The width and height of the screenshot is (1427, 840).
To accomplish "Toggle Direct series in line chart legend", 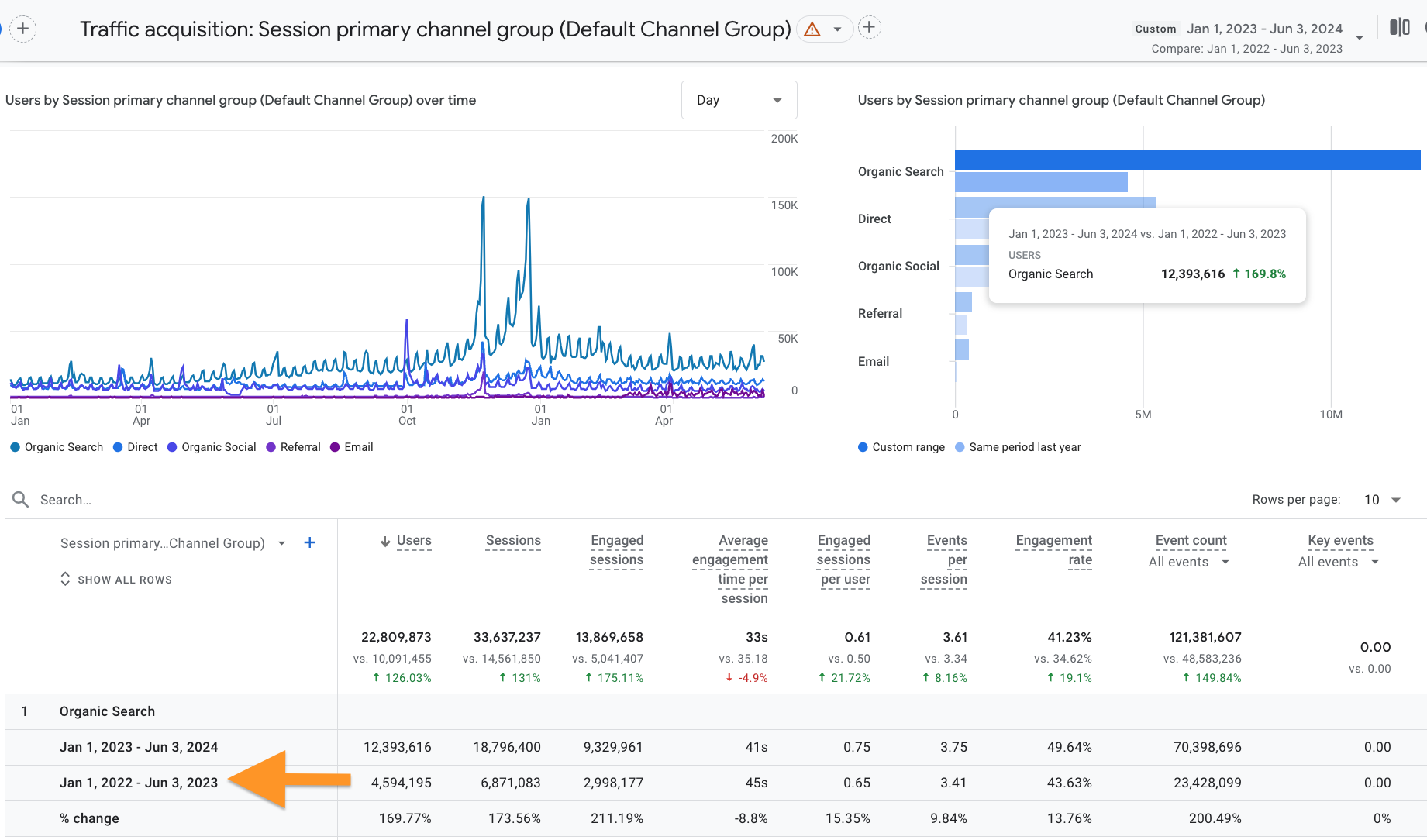I will [x=136, y=447].
